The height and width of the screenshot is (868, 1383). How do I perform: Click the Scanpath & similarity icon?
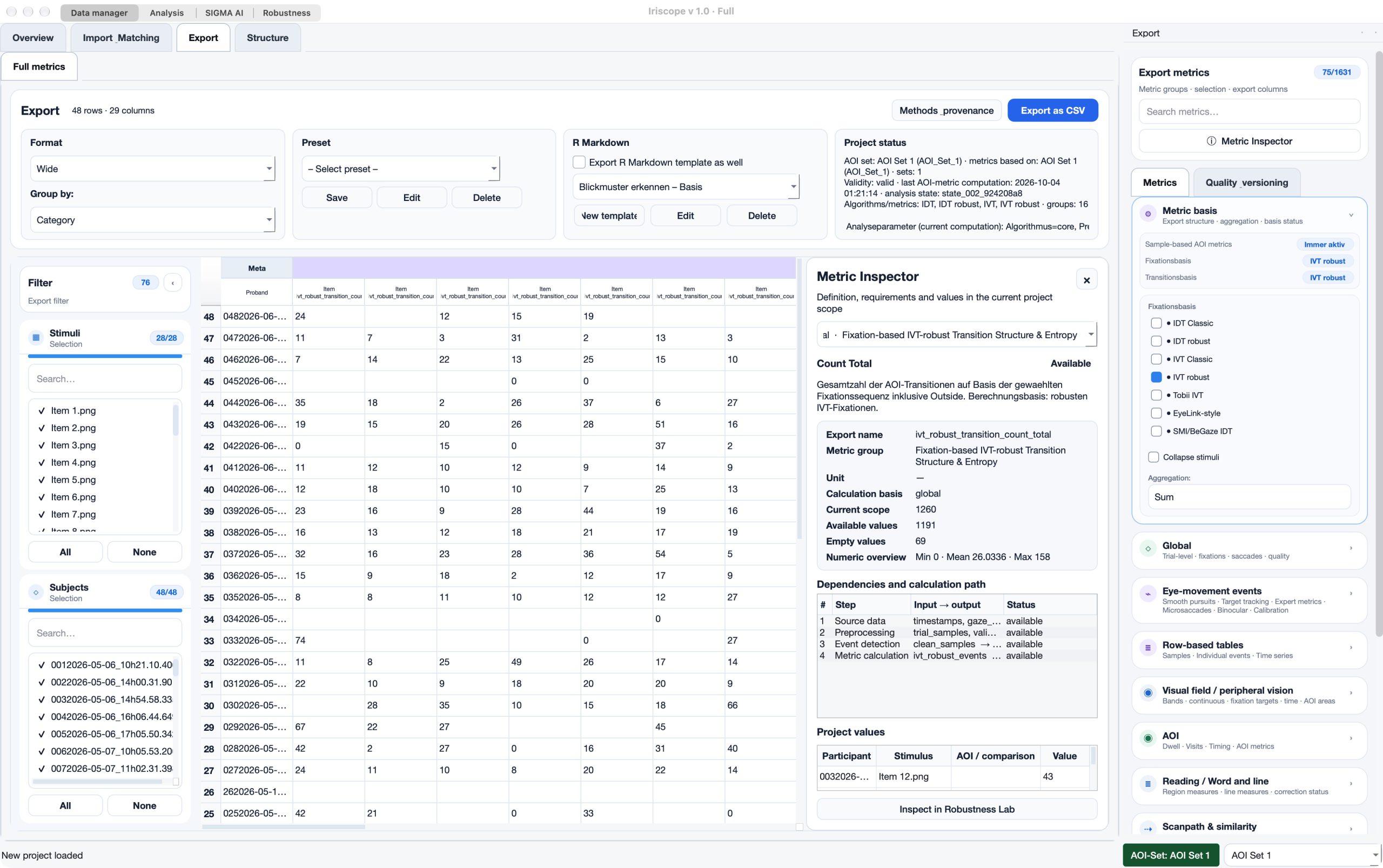(1147, 829)
